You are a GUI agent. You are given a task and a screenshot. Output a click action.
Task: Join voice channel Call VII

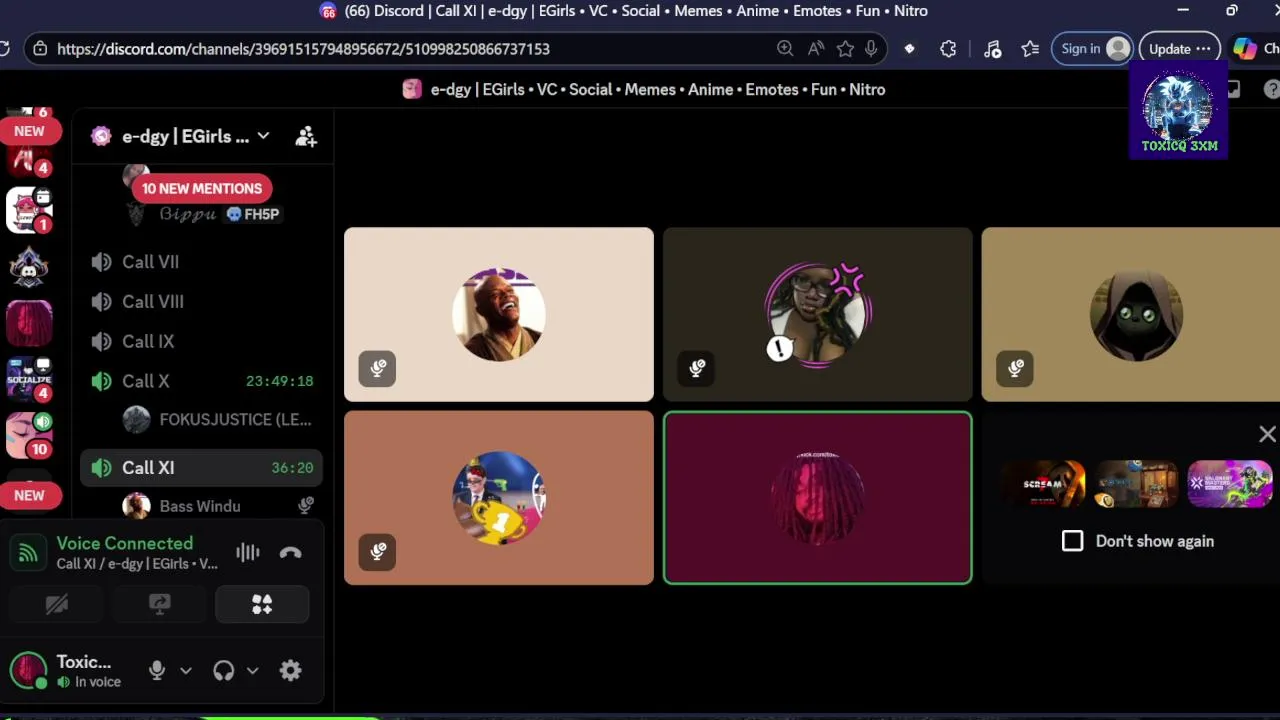201,262
